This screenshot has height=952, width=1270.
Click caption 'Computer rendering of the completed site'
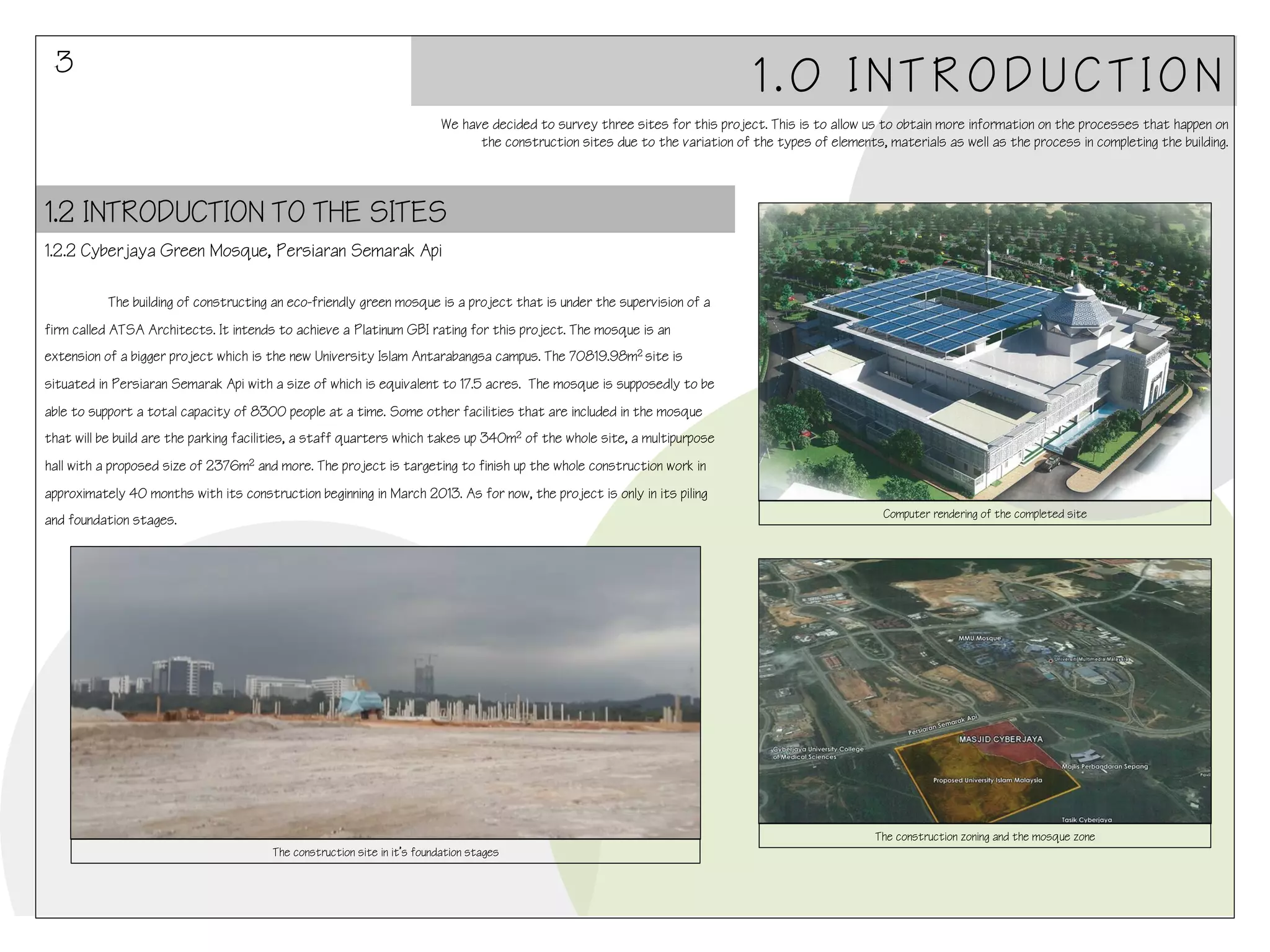click(x=985, y=514)
